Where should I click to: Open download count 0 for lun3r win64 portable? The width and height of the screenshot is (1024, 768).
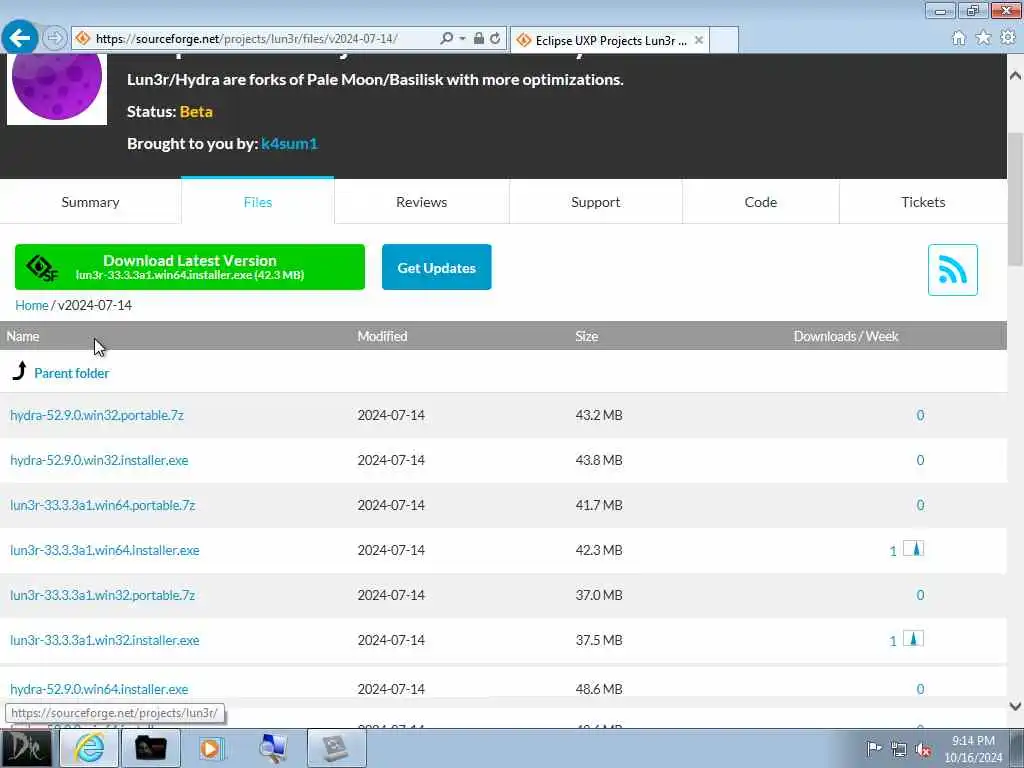(x=920, y=505)
